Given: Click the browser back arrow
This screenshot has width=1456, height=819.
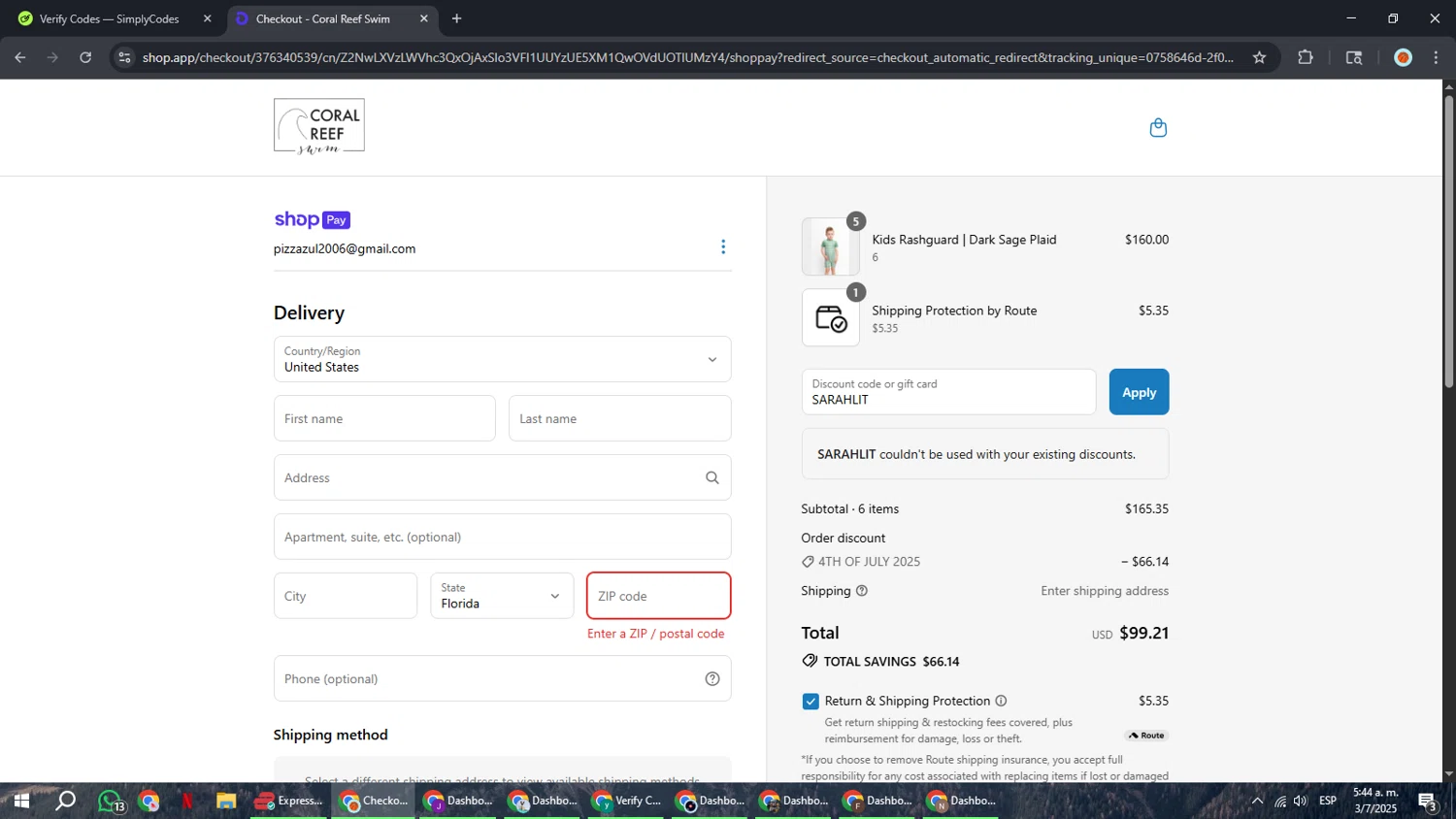Looking at the screenshot, I should [20, 57].
